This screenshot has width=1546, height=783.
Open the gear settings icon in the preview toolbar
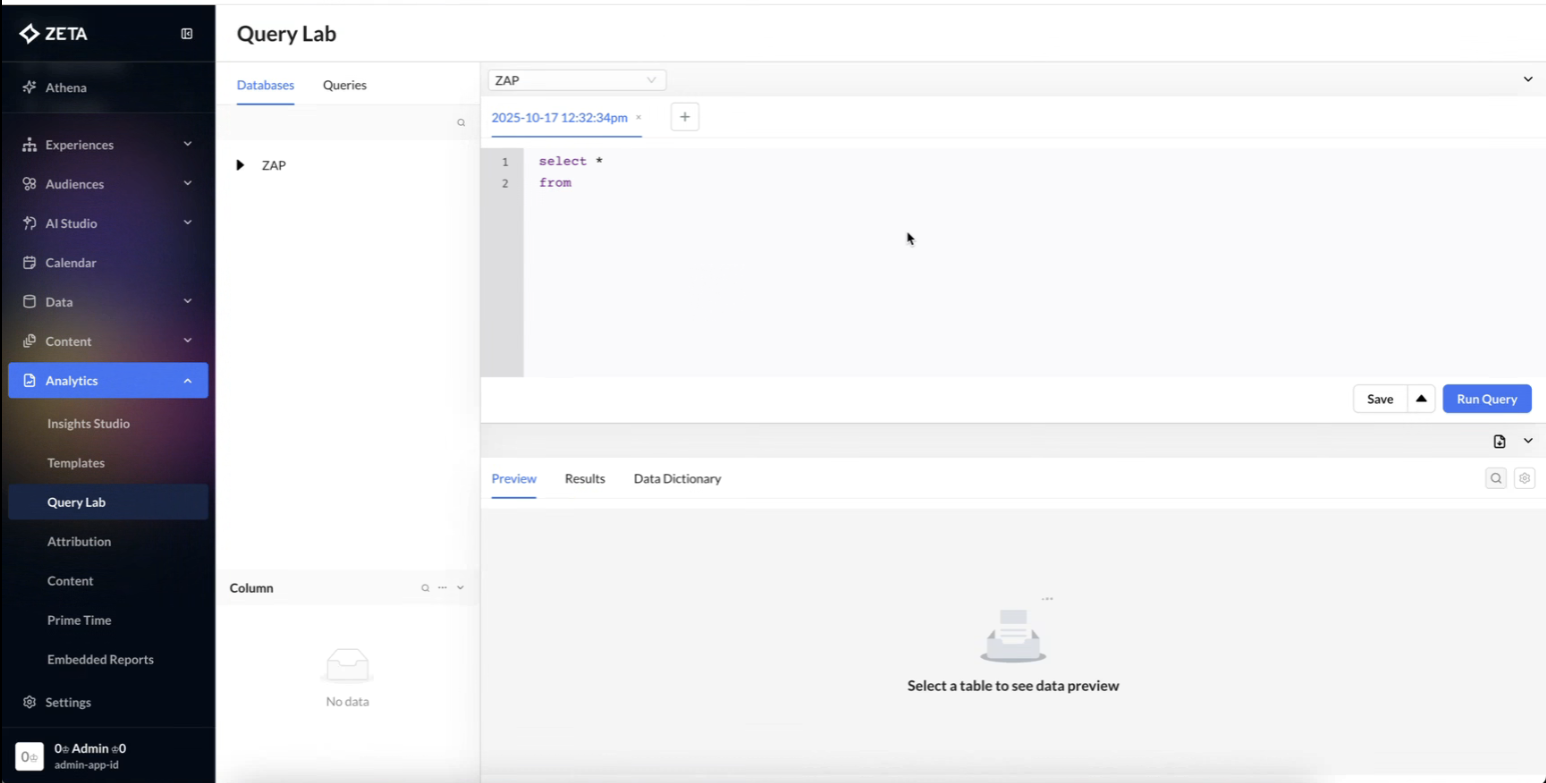tap(1524, 478)
